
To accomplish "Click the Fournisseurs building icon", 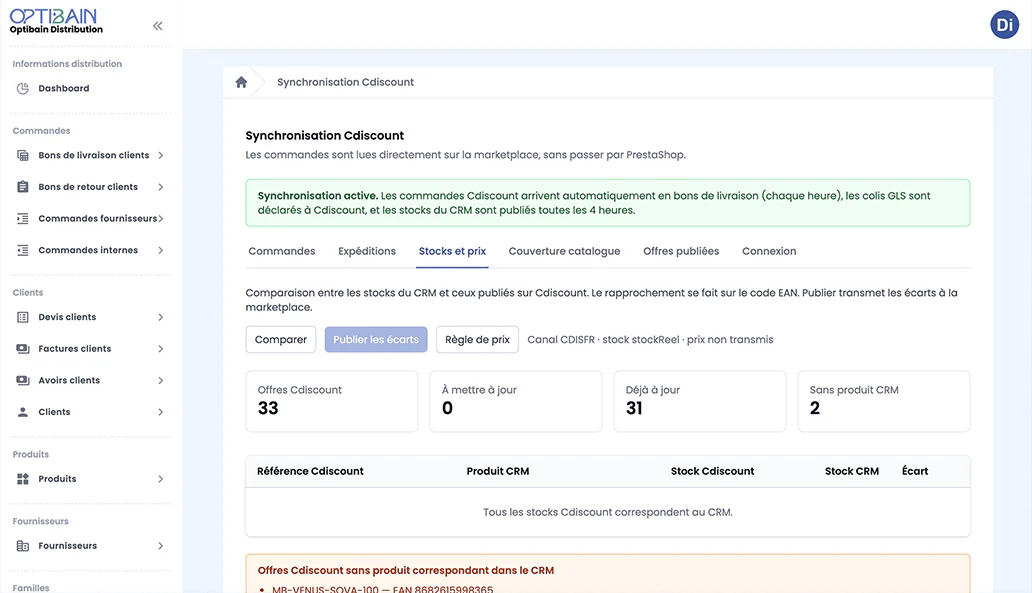I will 23,546.
